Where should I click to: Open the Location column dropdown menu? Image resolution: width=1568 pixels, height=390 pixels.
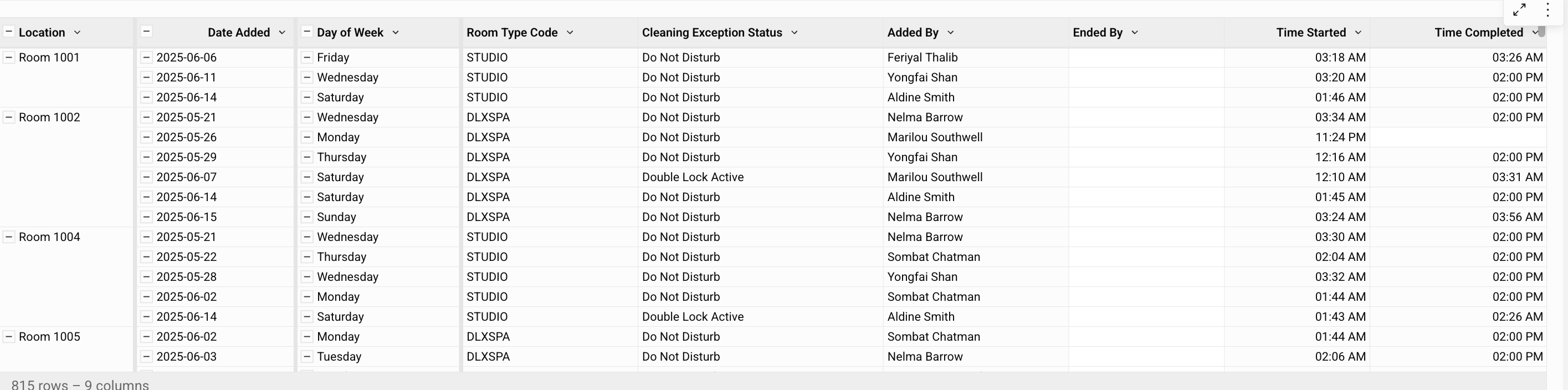78,32
